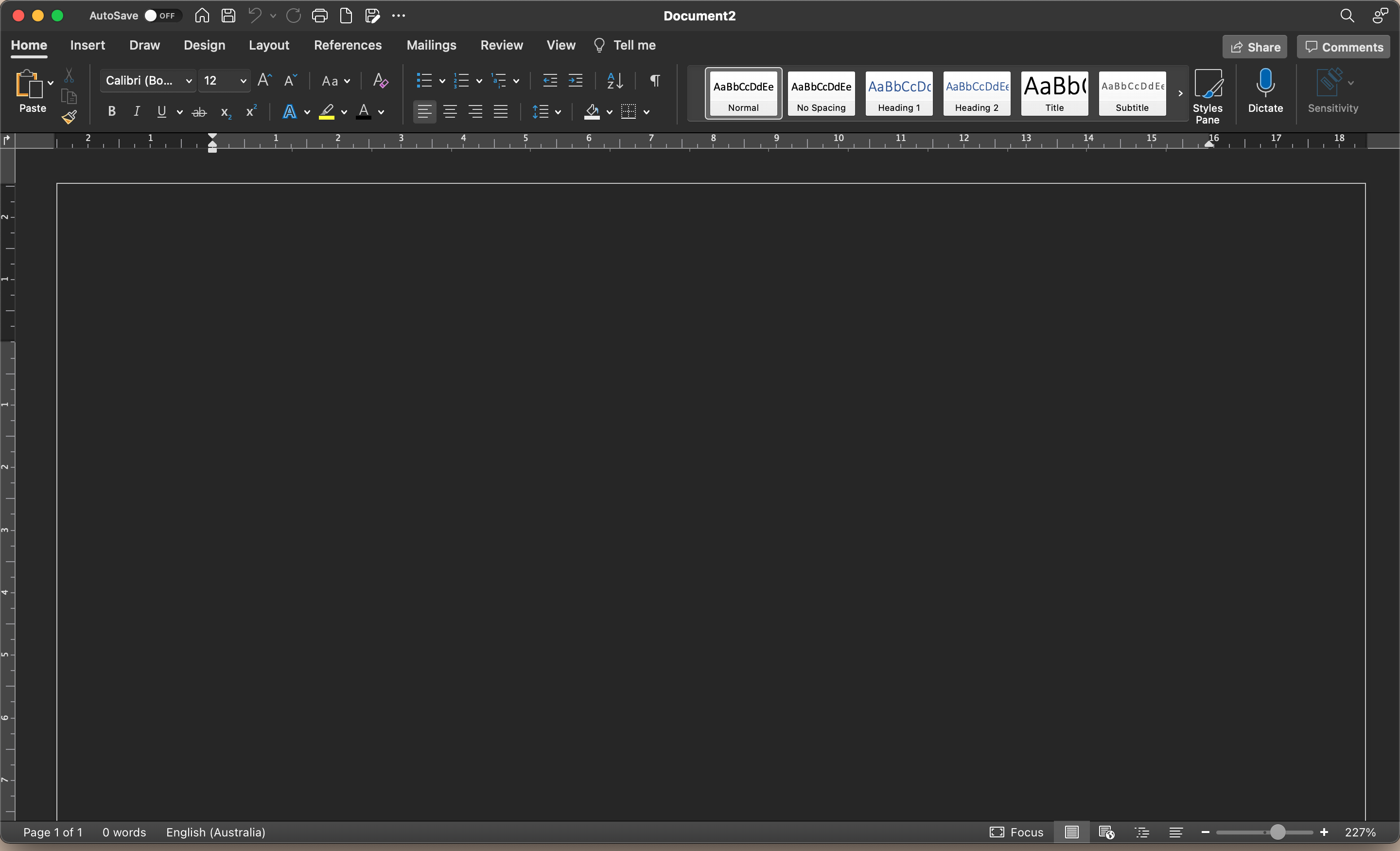Click the Format Painter brush icon
This screenshot has height=851, width=1400.
click(x=70, y=118)
